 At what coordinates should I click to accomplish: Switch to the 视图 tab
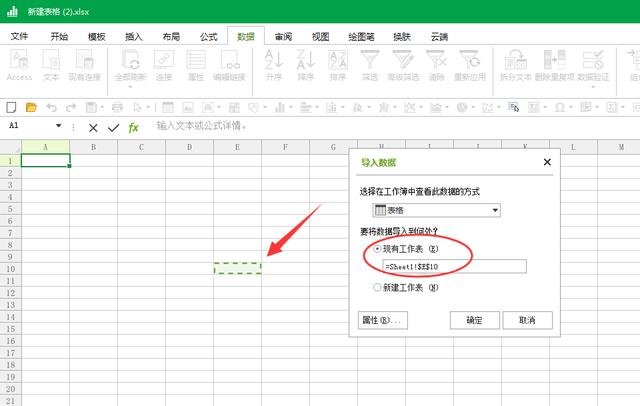point(320,36)
